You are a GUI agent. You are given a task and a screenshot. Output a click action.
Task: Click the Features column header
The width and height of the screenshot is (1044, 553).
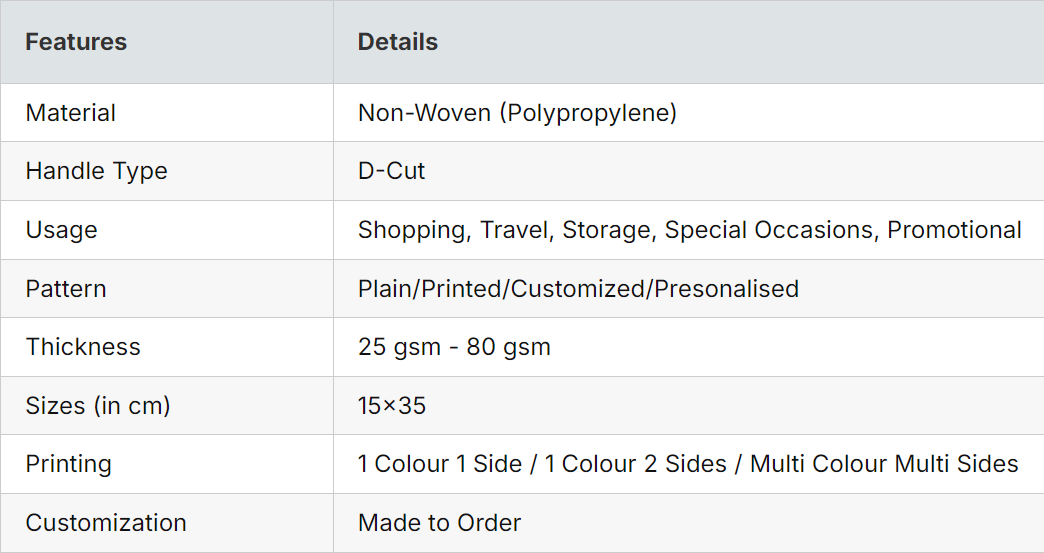[76, 42]
